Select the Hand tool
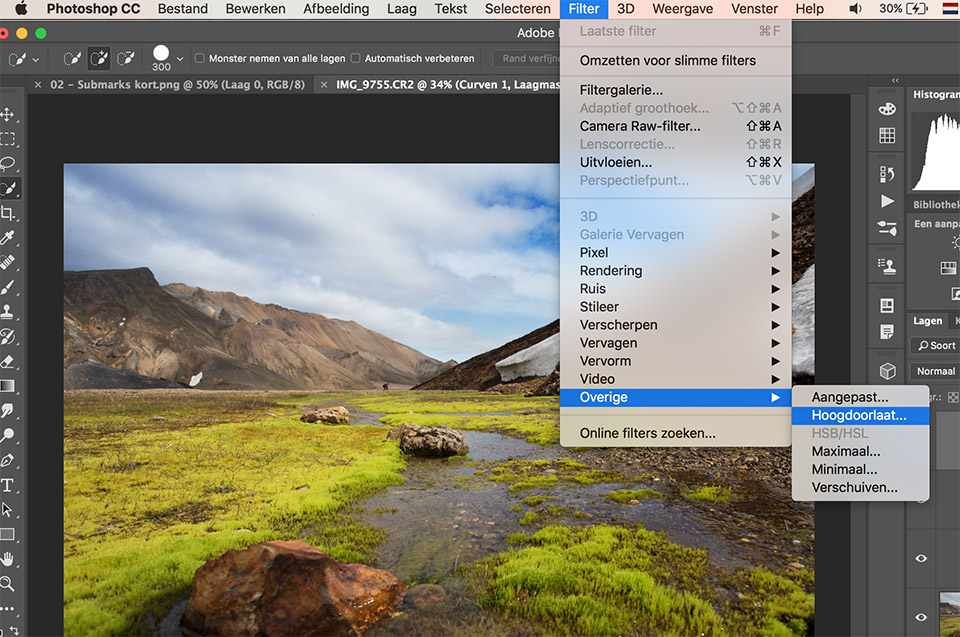The image size is (960, 637). click(x=7, y=559)
